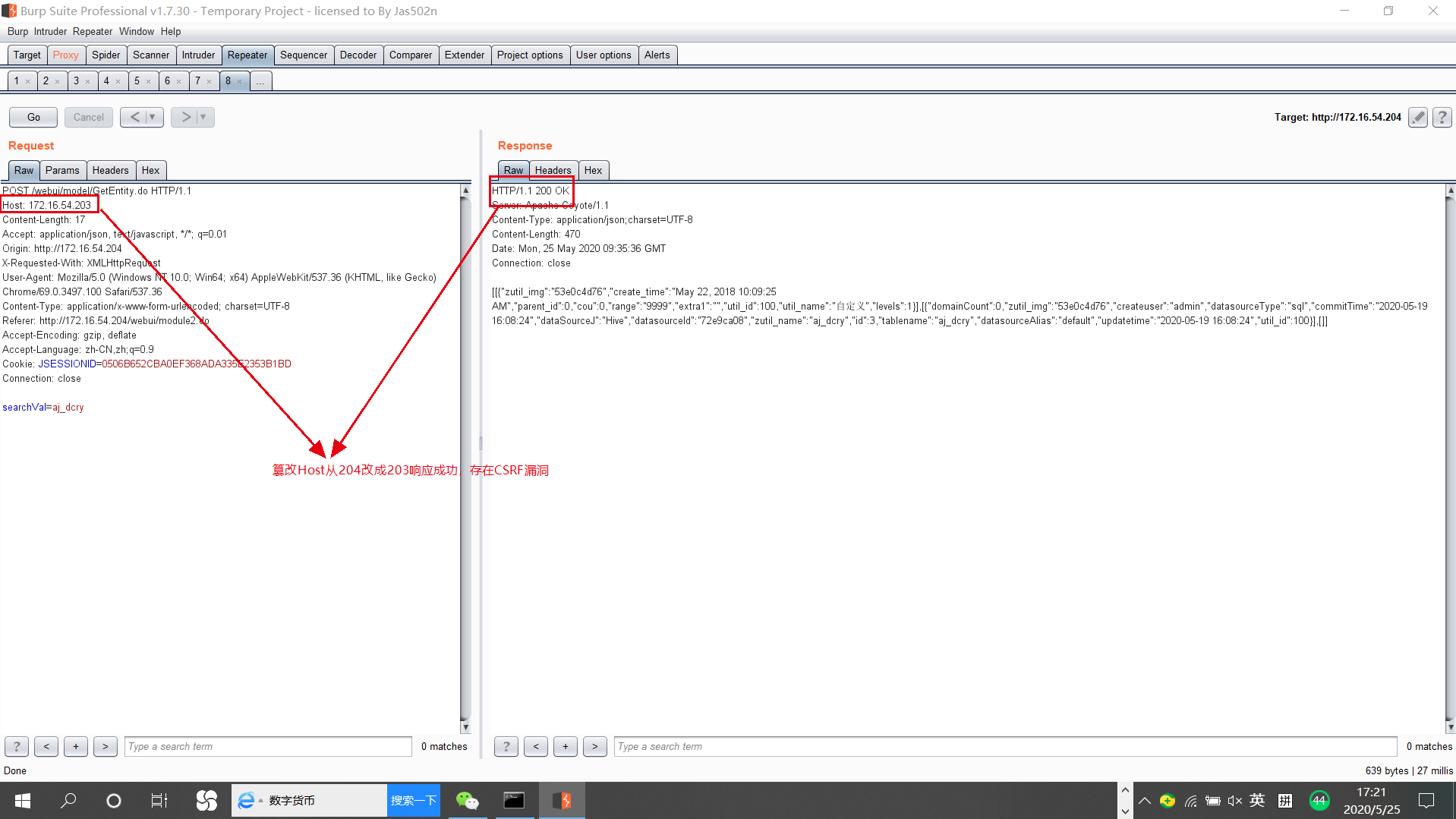This screenshot has height=819, width=1456.
Task: Switch the request view to Params
Action: pyautogui.click(x=62, y=170)
